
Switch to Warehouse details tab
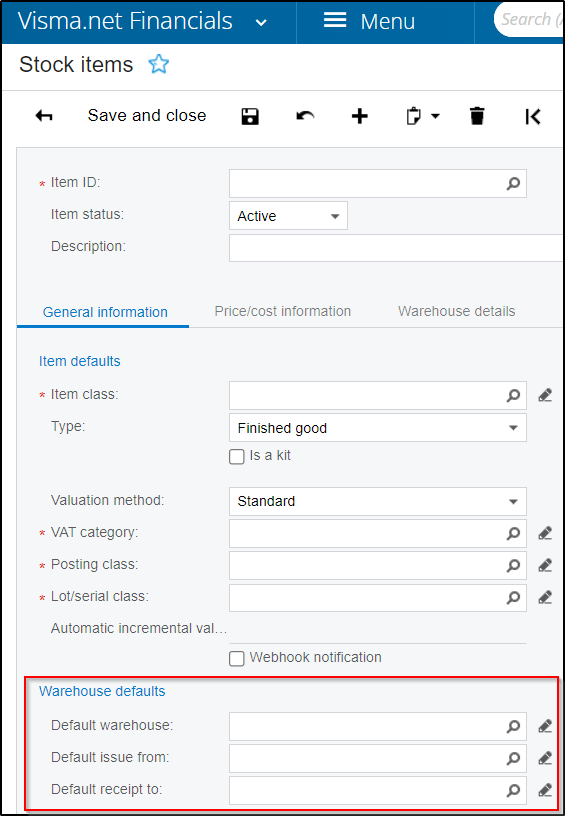457,311
